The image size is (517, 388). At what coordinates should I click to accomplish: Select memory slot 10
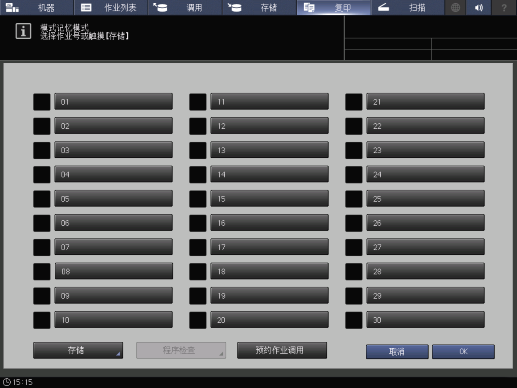[x=114, y=320]
